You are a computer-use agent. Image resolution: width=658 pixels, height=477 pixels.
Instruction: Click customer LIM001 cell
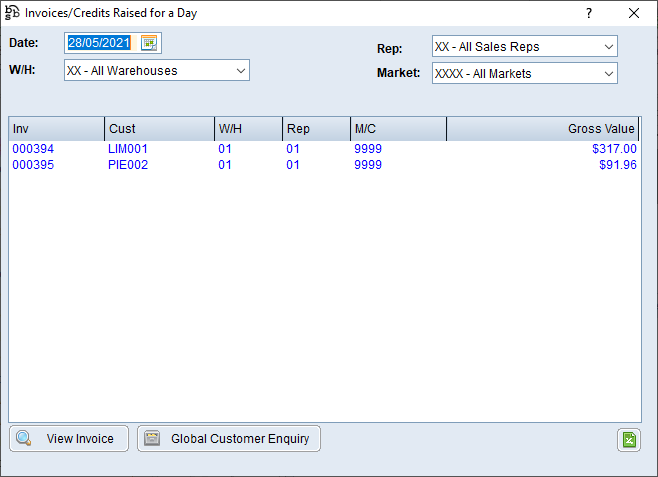click(127, 149)
